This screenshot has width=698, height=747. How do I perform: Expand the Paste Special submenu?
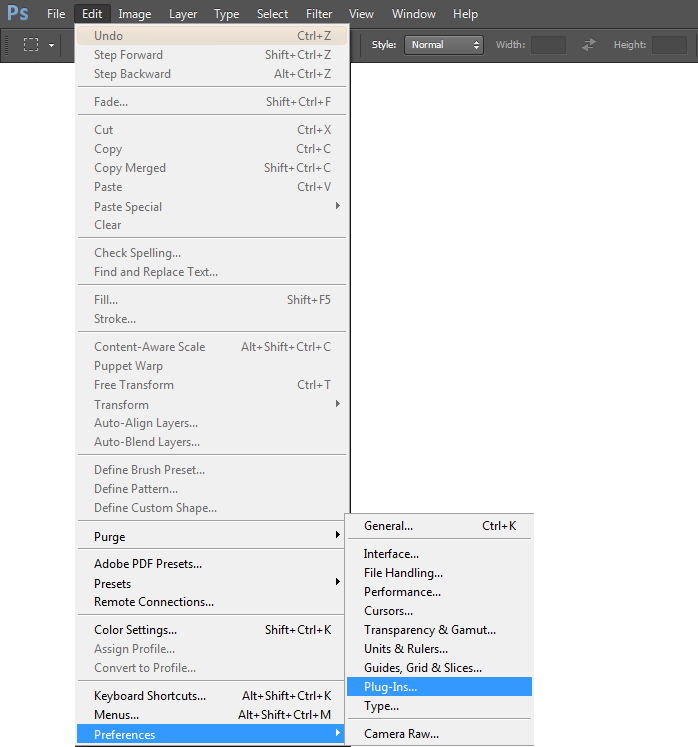point(212,206)
